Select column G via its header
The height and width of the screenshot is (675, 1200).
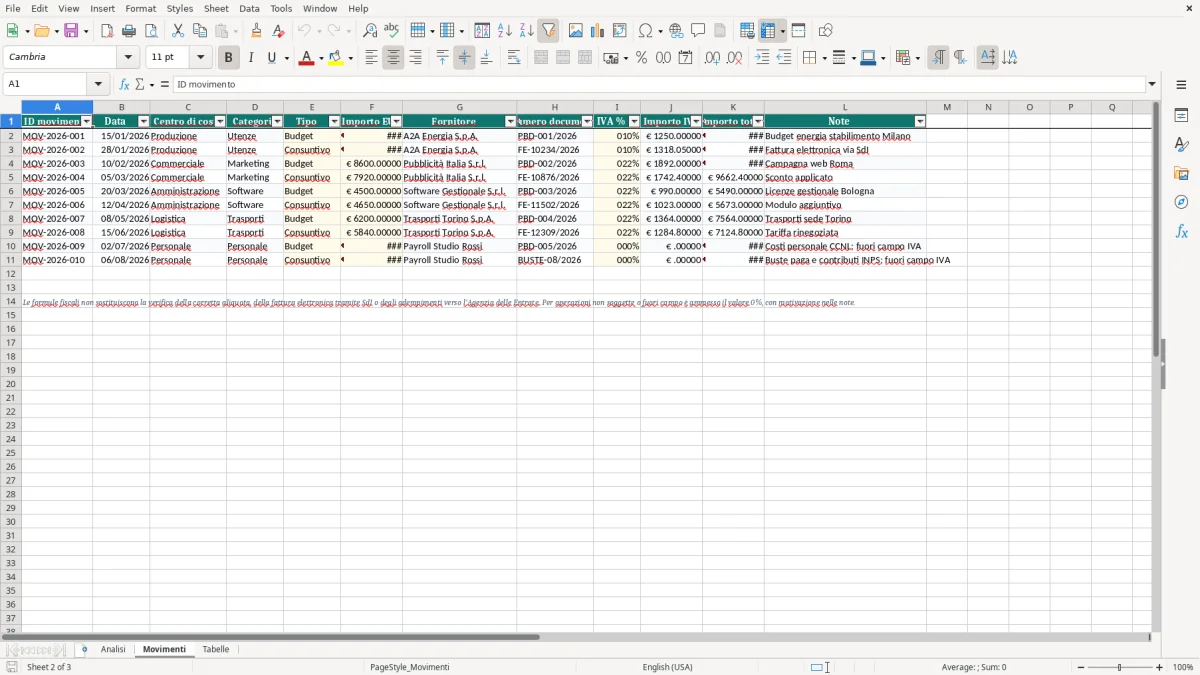tap(459, 107)
